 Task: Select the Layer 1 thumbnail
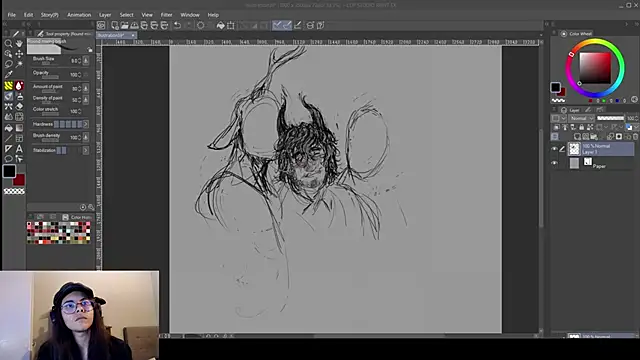[x=574, y=149]
